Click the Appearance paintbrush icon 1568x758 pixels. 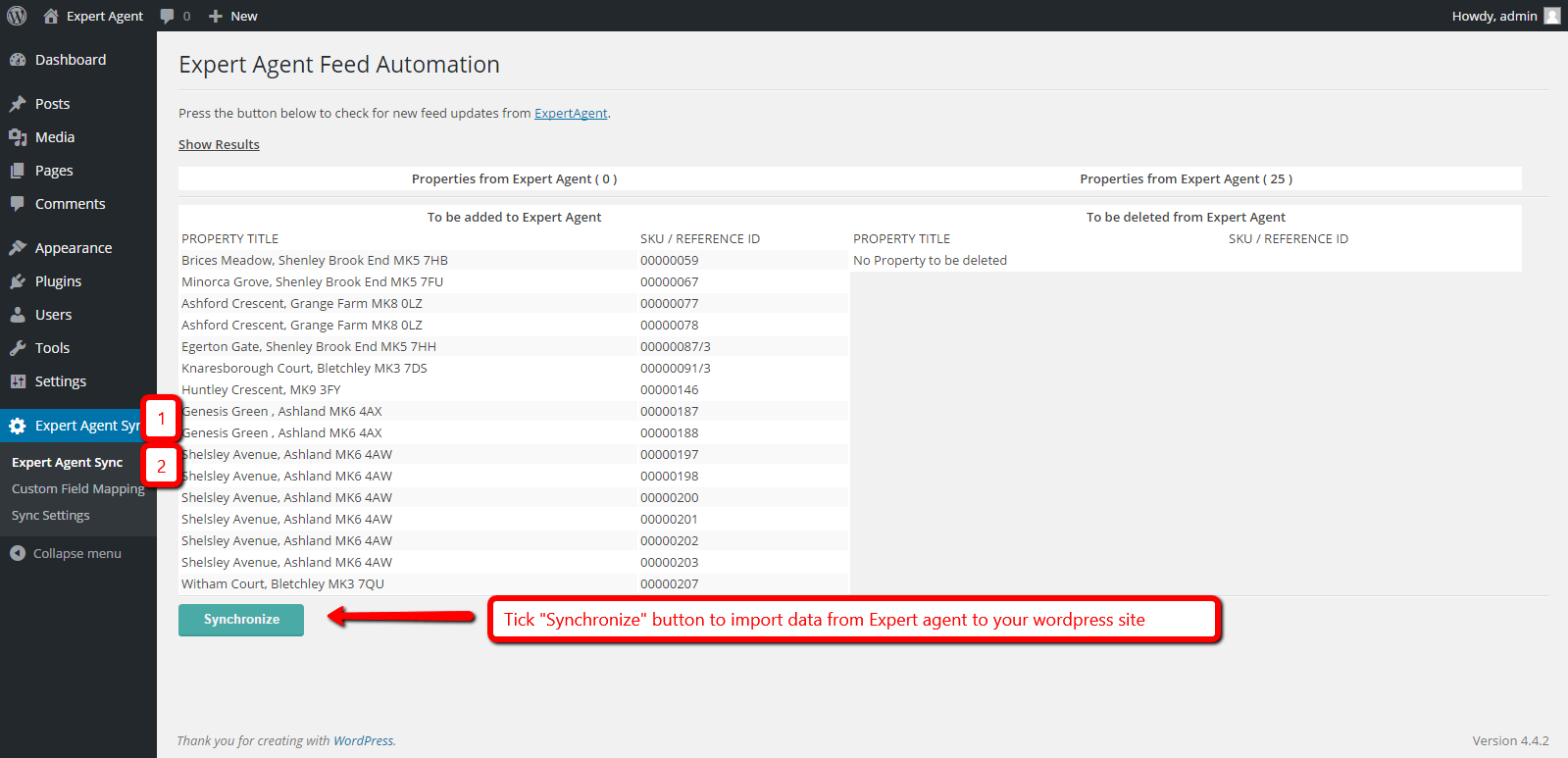tap(18, 248)
